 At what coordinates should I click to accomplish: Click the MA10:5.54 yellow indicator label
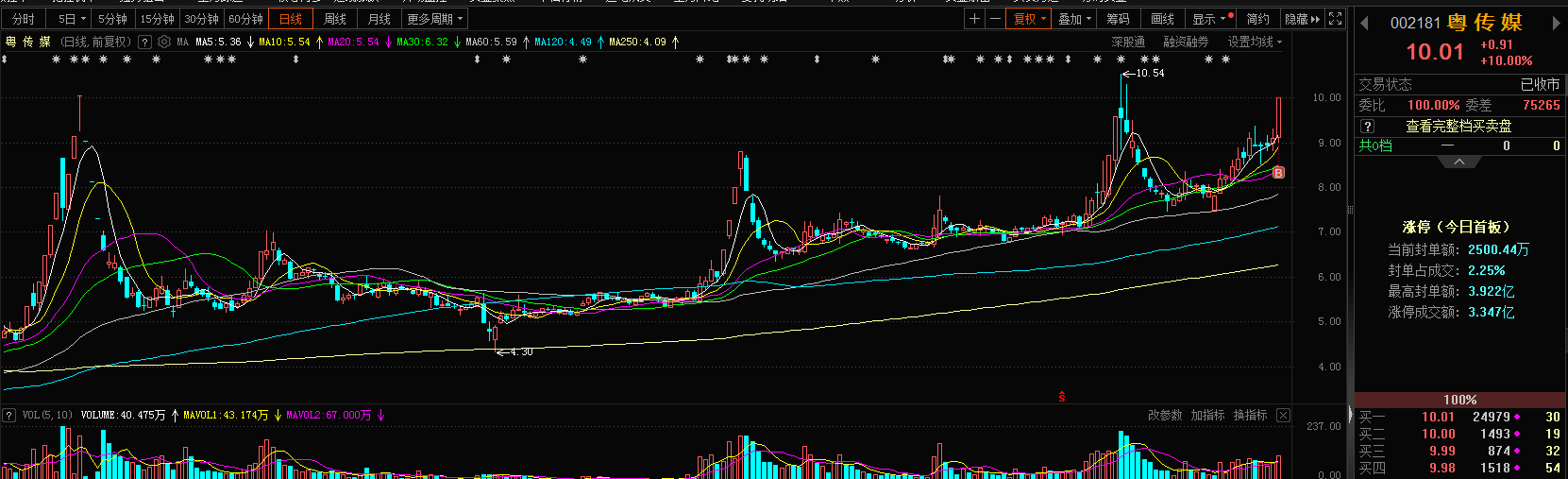pyautogui.click(x=284, y=42)
